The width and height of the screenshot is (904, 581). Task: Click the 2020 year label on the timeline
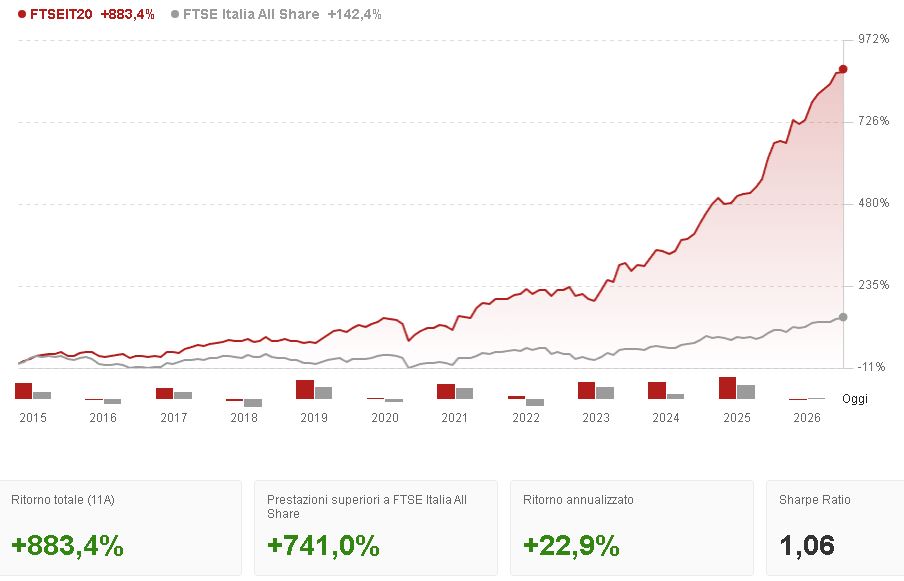pos(385,418)
